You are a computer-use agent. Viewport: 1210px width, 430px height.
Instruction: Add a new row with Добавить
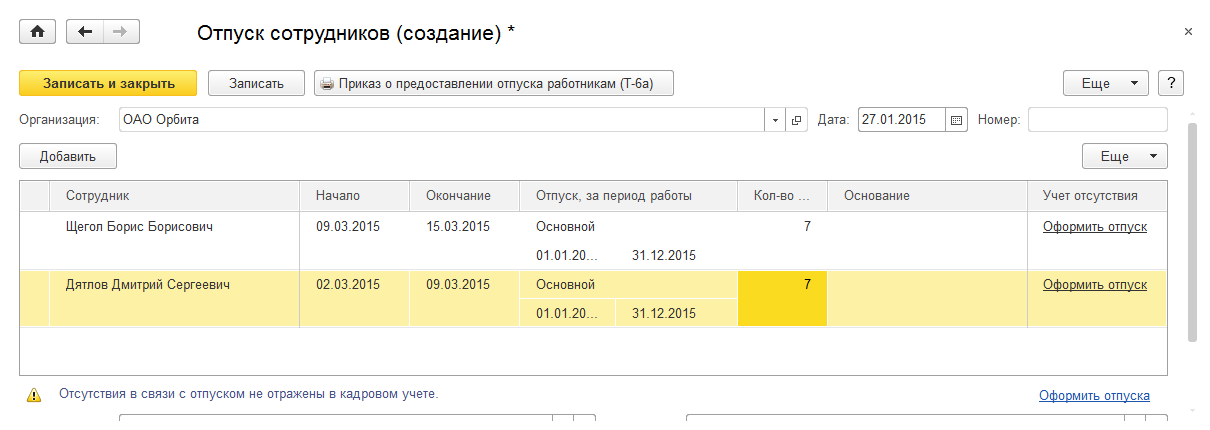coord(68,156)
